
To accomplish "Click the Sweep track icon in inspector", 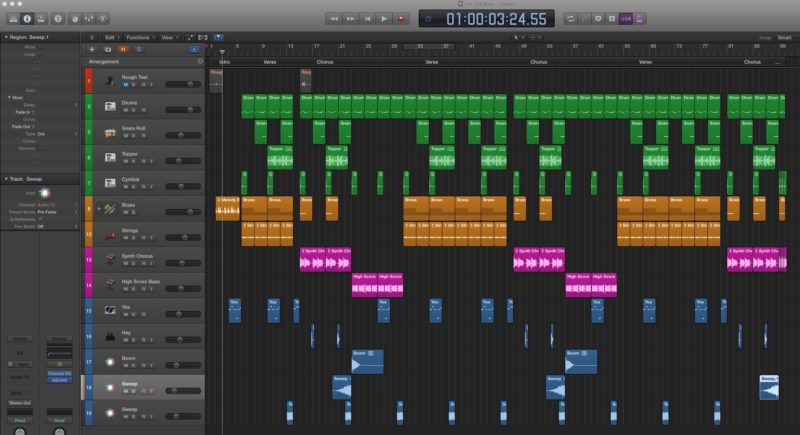I will point(44,193).
